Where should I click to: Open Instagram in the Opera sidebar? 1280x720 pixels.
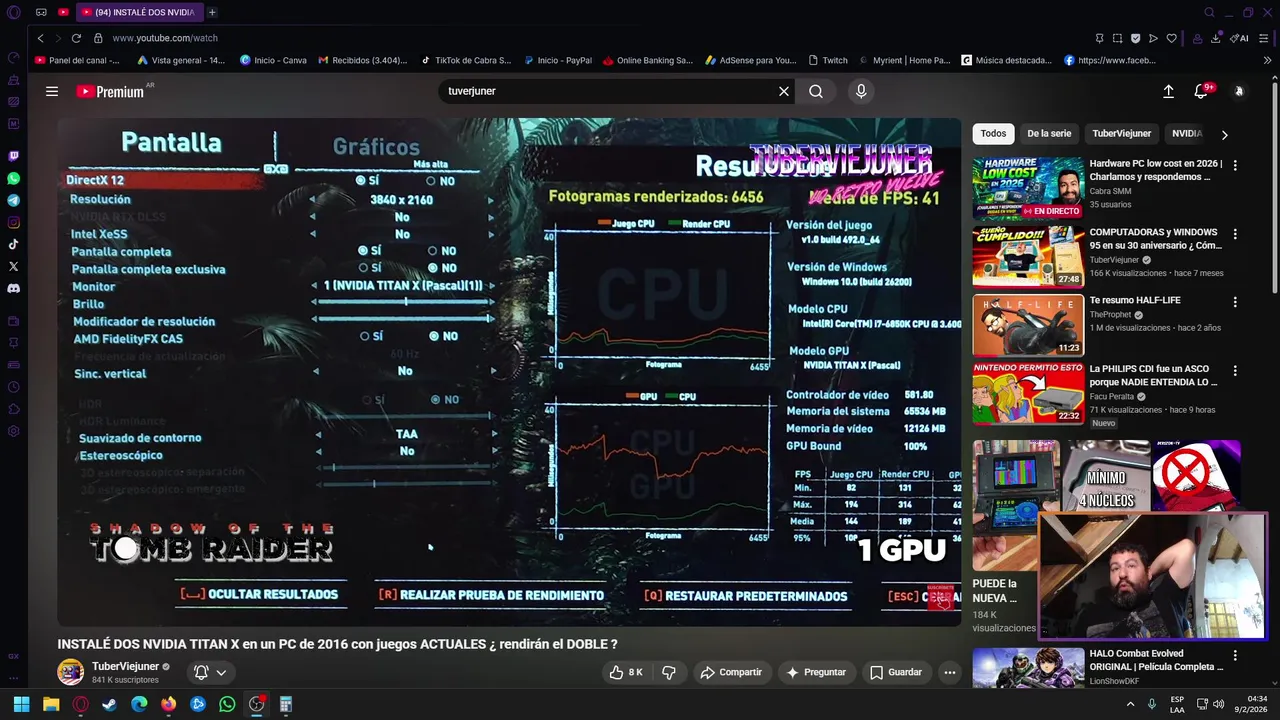click(x=13, y=222)
